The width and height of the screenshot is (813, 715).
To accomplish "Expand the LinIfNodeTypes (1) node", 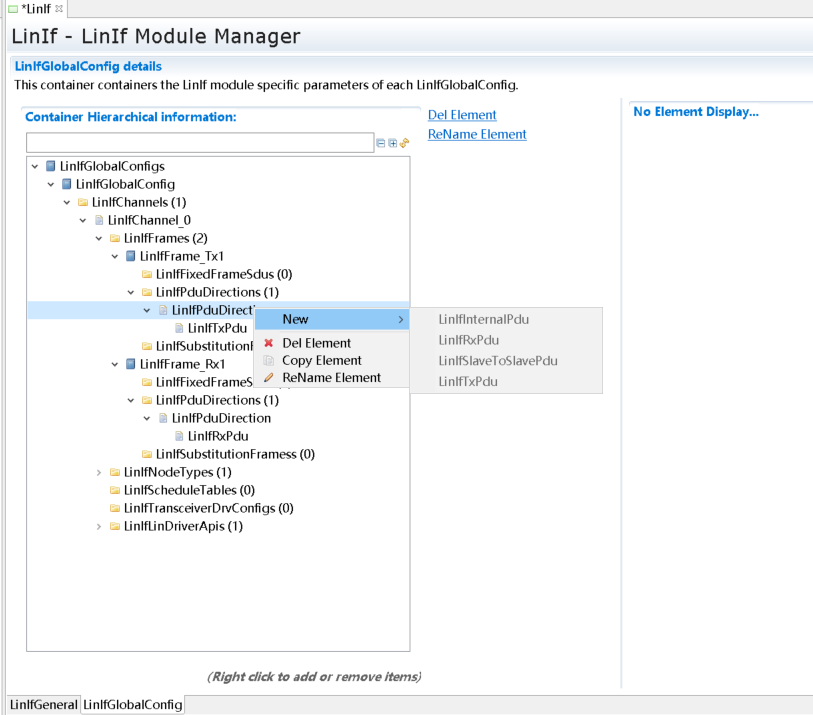I will tap(99, 472).
